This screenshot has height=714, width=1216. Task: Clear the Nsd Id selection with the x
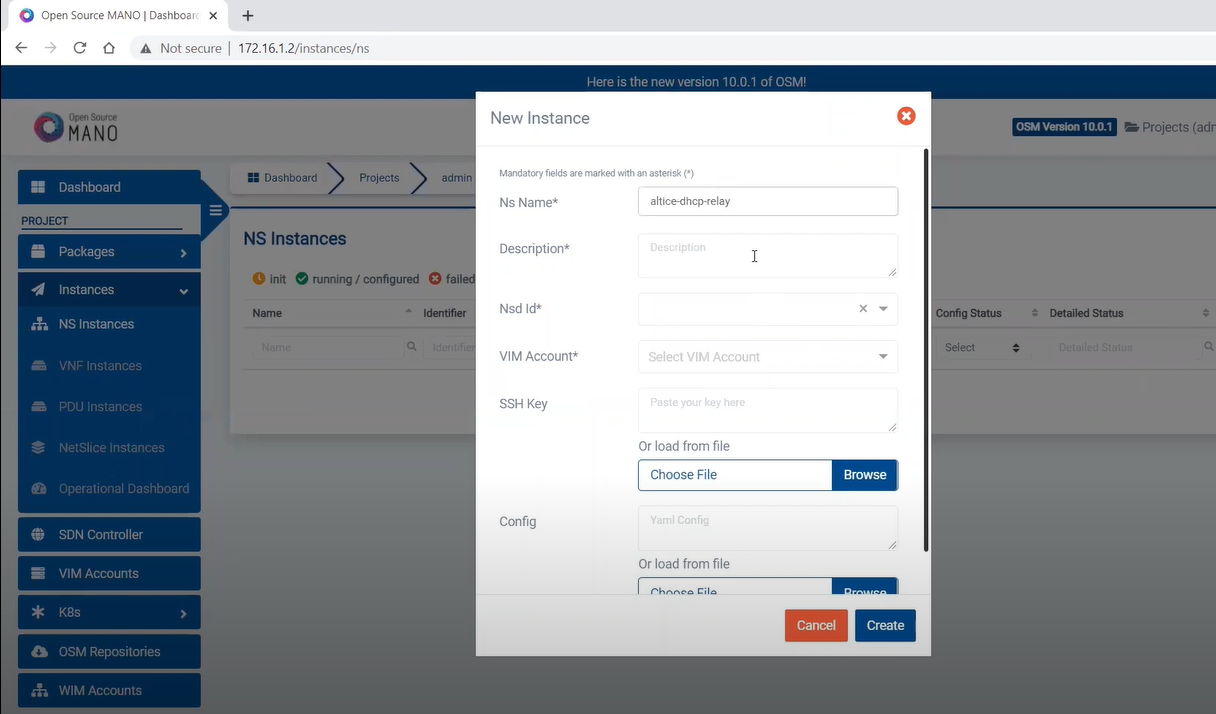point(863,309)
